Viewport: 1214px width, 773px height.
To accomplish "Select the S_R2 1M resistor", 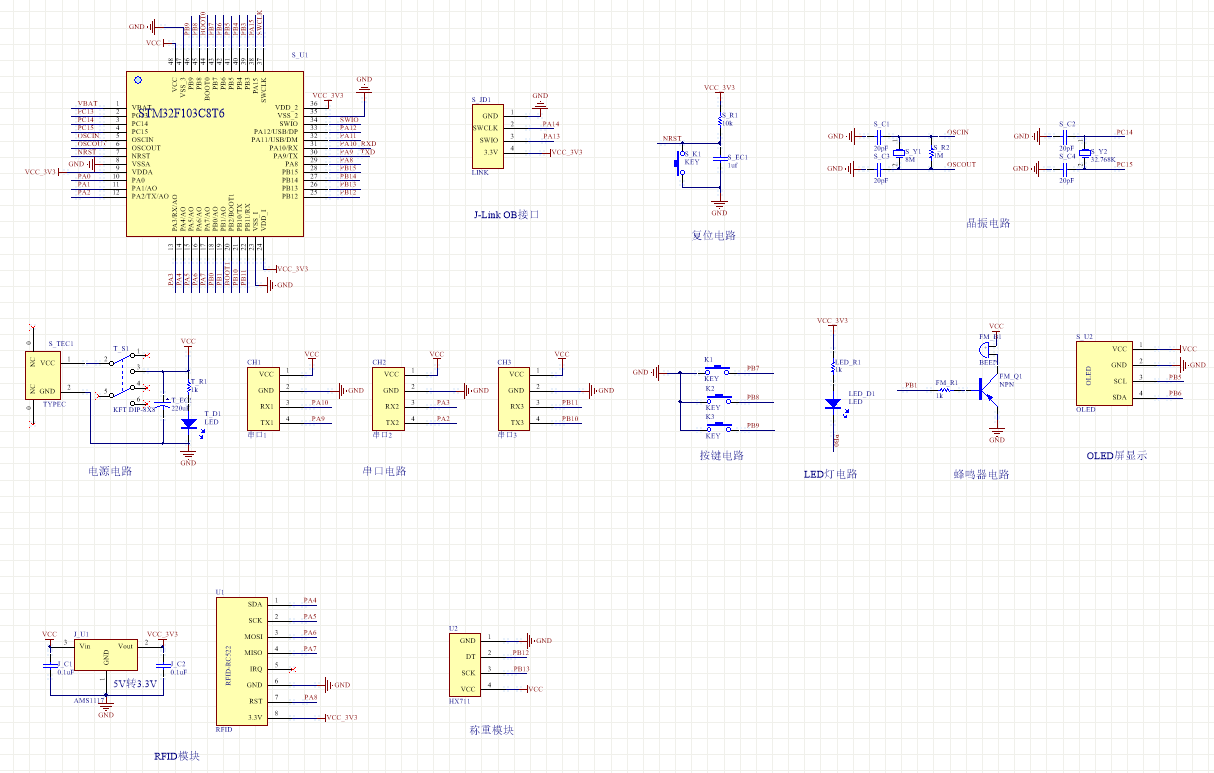I will [x=932, y=151].
